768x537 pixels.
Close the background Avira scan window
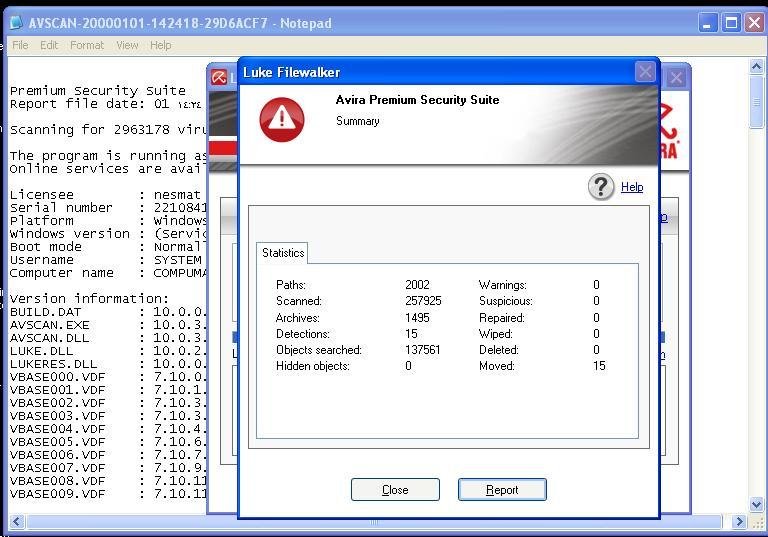pos(676,77)
